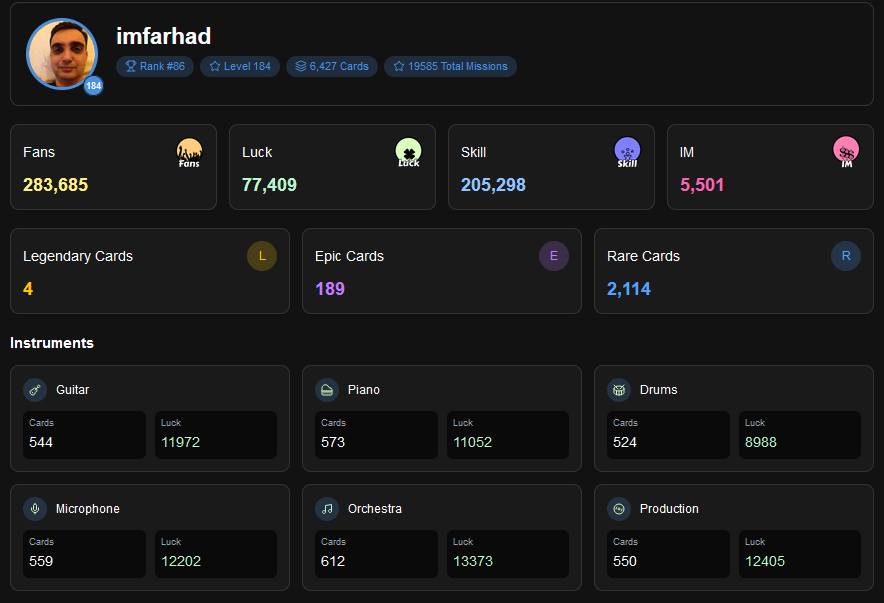Screen dimensions: 884x603
Task: Click the pink IM stat icon
Action: [x=846, y=152]
